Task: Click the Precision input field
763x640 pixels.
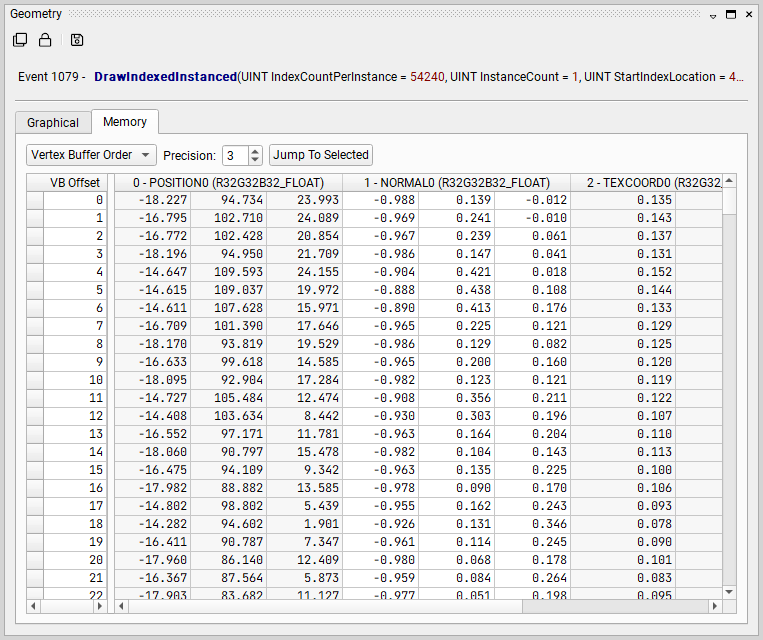Action: click(235, 155)
